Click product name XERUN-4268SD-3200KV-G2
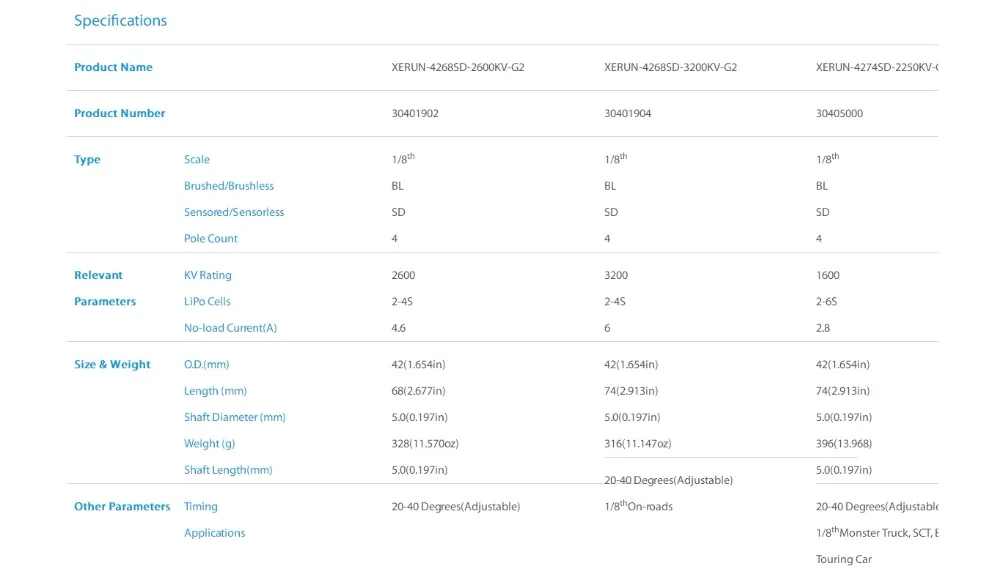1000x585 pixels. (670, 67)
